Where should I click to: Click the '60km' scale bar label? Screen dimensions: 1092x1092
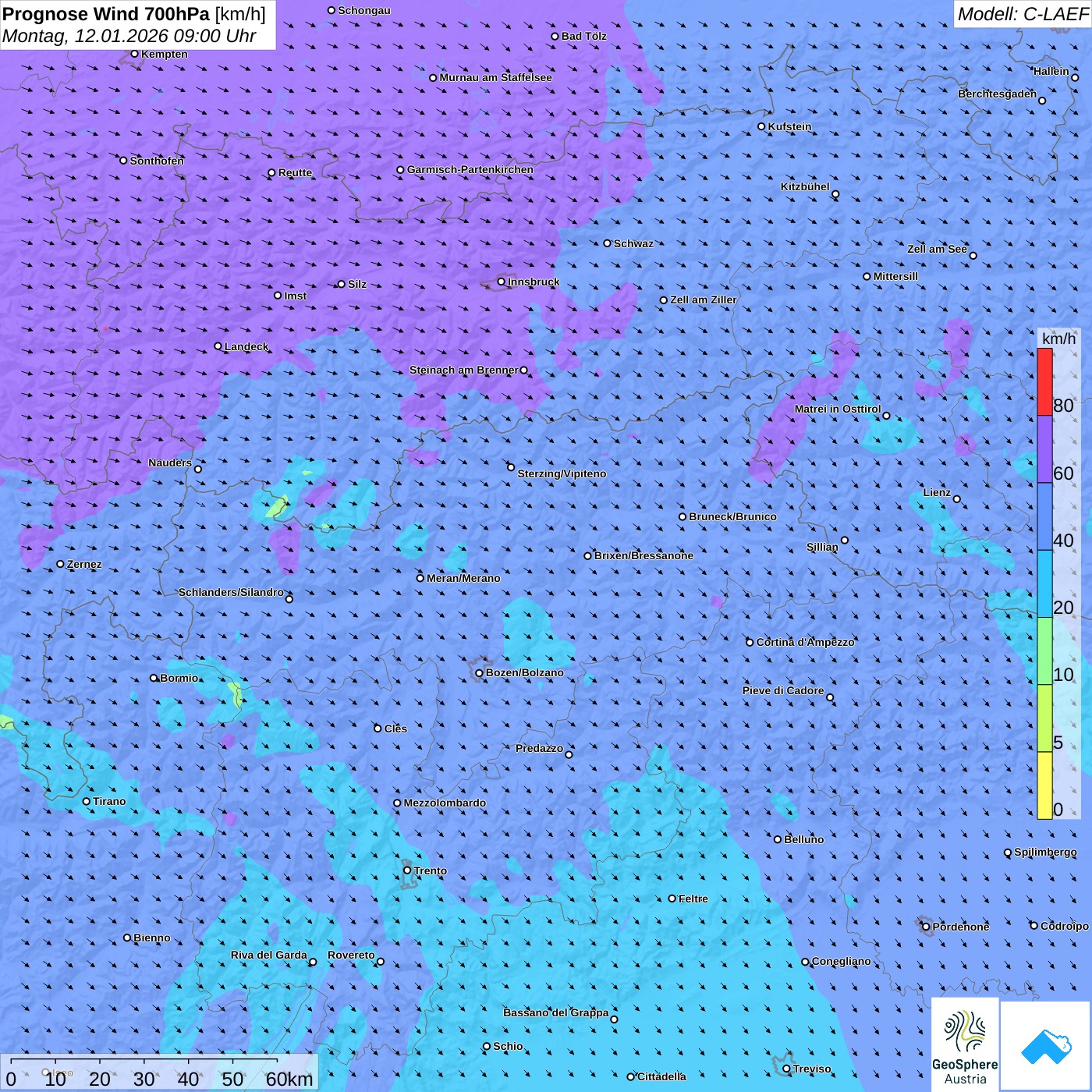(x=289, y=1080)
